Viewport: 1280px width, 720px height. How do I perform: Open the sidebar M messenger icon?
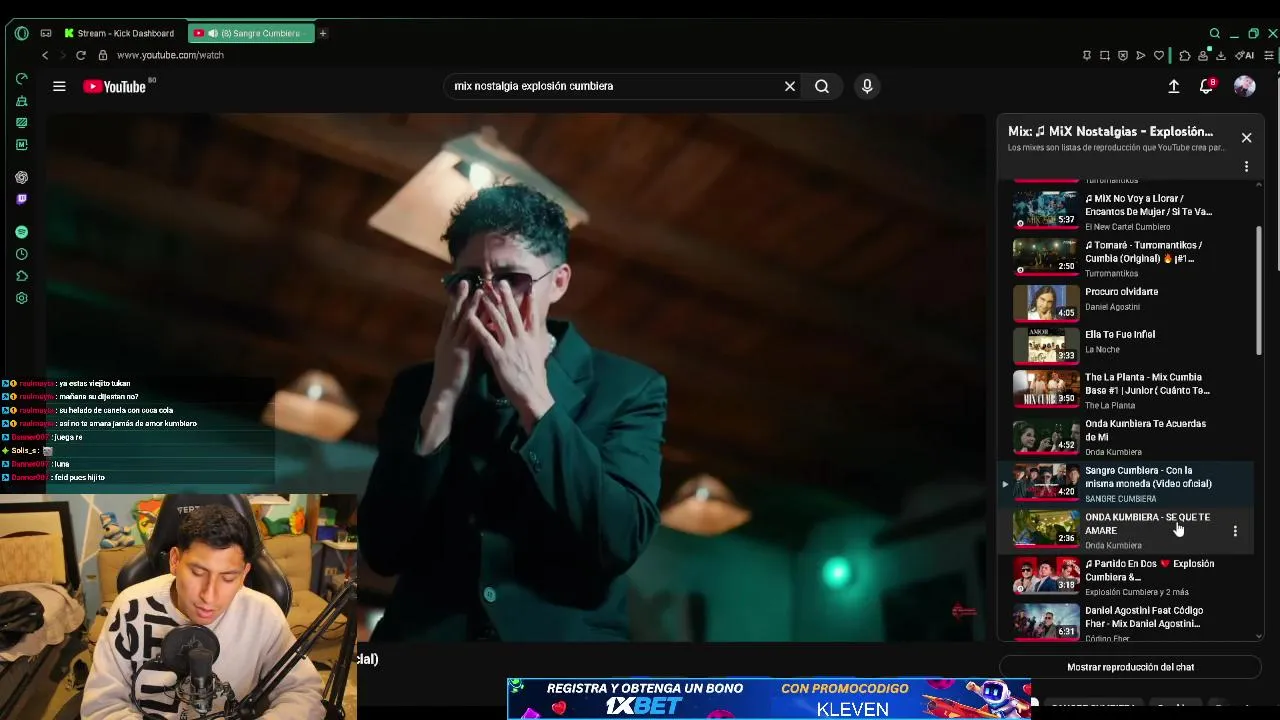[x=21, y=145]
